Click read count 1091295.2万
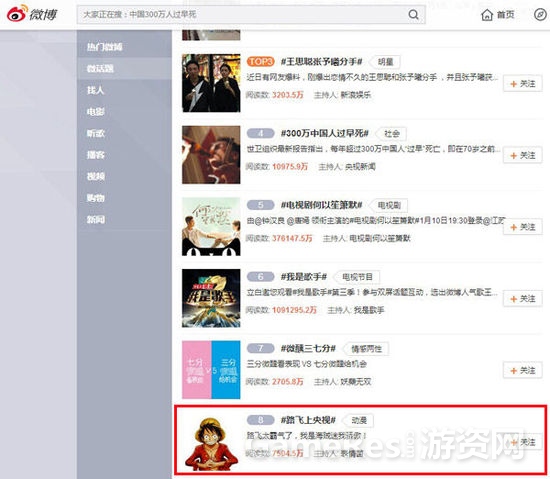The width and height of the screenshot is (550, 479). click(294, 310)
